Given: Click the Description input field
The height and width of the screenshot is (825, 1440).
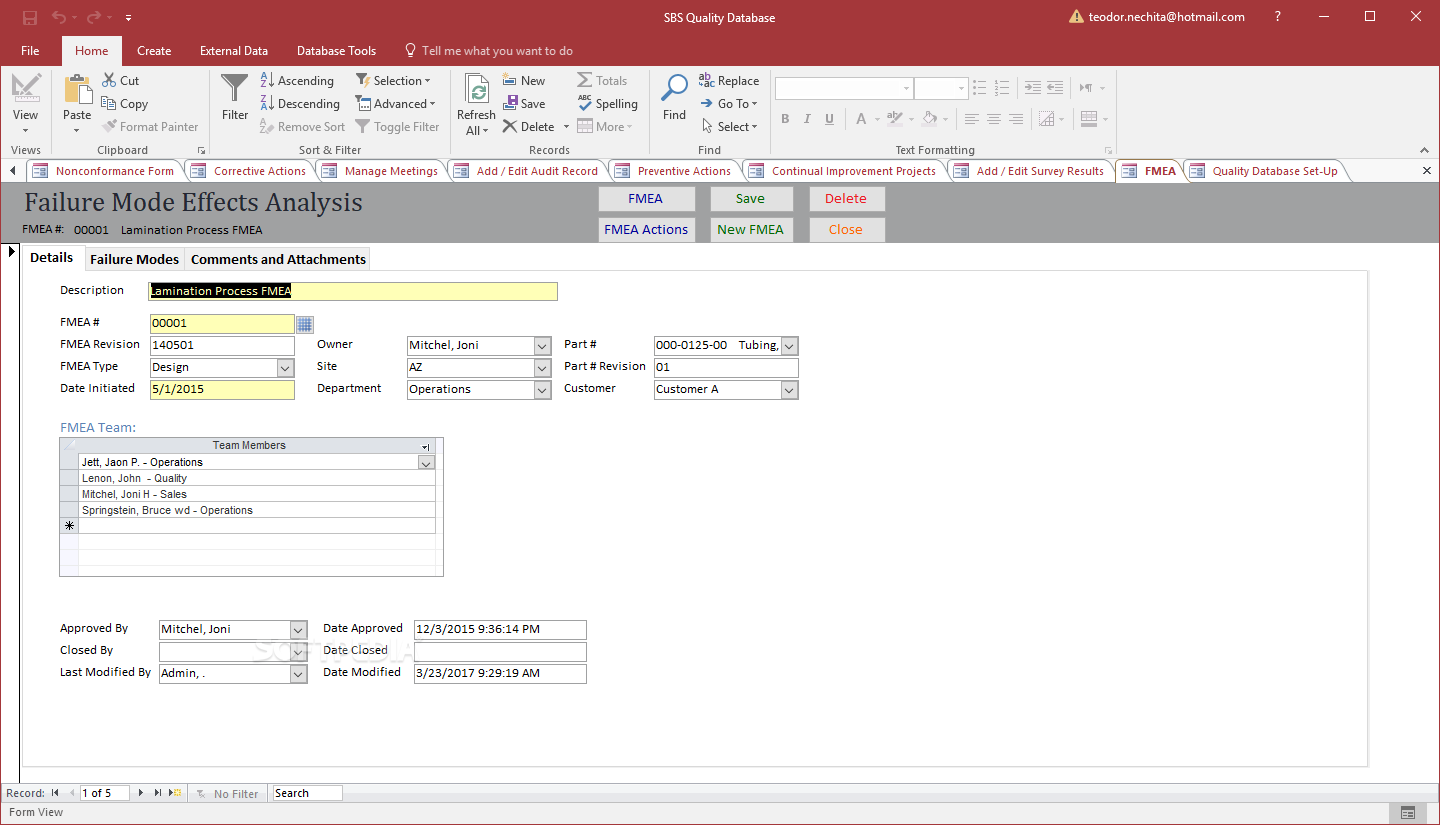Looking at the screenshot, I should click(x=353, y=292).
